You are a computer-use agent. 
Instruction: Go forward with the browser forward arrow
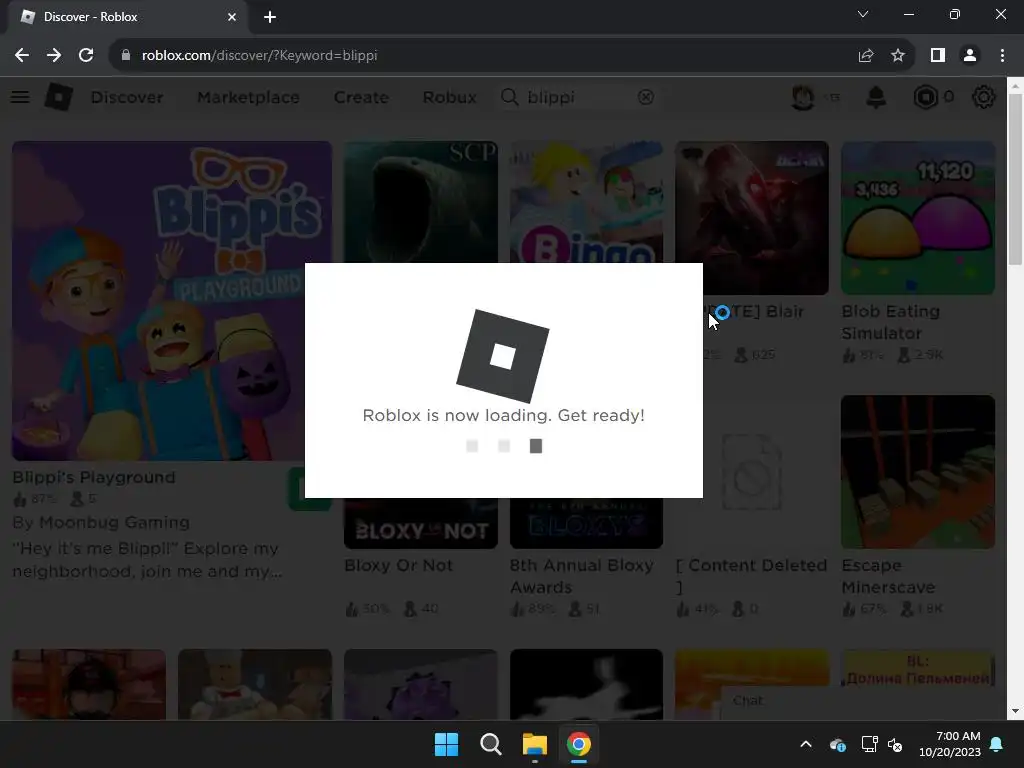(x=54, y=56)
